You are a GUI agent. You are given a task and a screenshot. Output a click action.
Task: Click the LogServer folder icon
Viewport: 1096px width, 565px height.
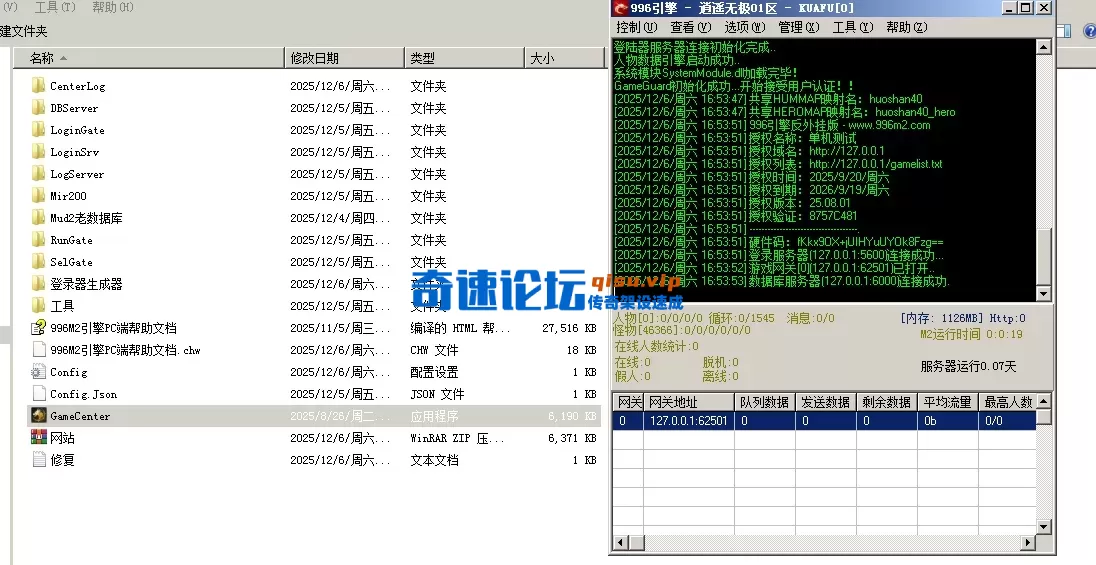point(38,174)
